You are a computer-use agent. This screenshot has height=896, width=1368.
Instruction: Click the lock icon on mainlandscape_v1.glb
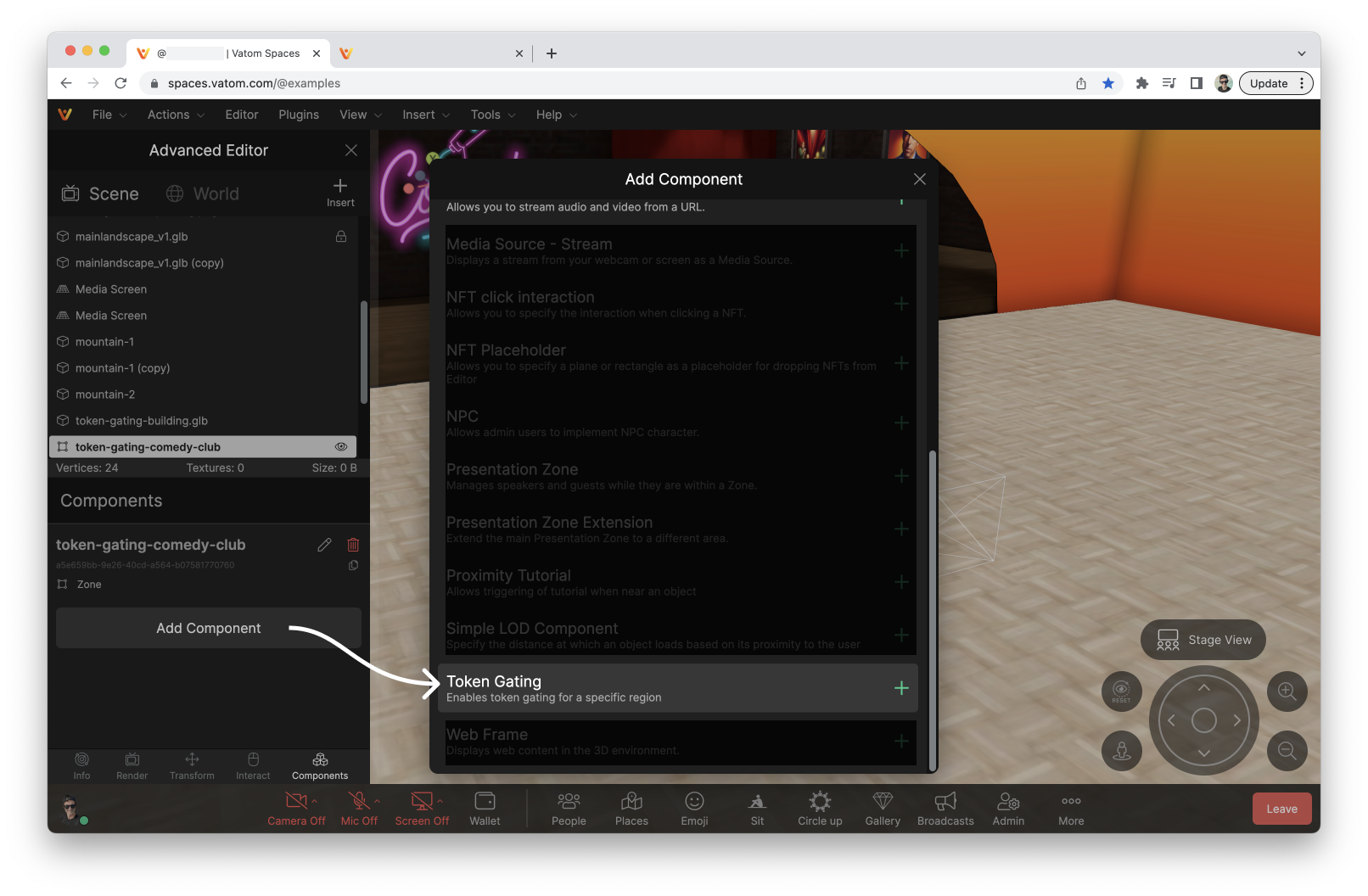tap(341, 237)
